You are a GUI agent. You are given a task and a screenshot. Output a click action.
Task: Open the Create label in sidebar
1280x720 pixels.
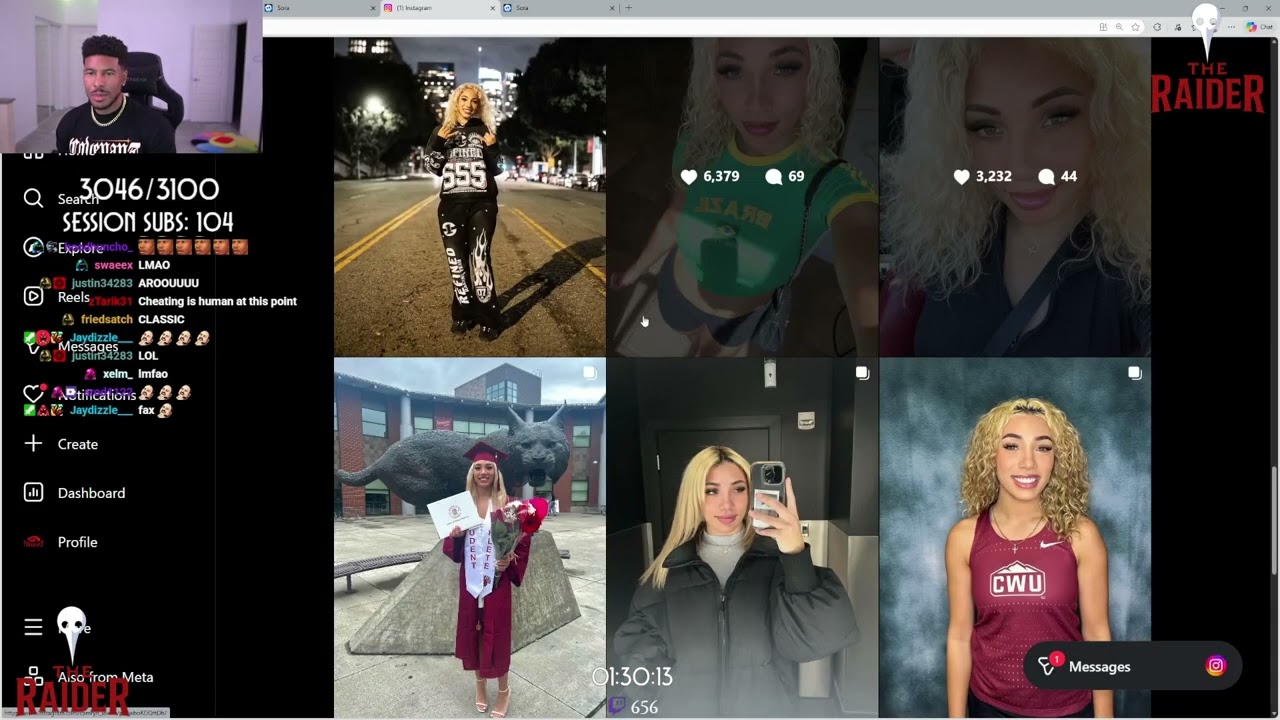coord(78,444)
